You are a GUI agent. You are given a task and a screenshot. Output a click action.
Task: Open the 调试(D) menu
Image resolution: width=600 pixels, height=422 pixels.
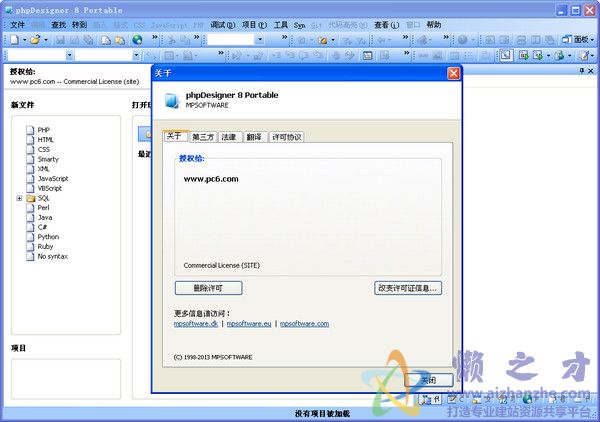tap(223, 25)
